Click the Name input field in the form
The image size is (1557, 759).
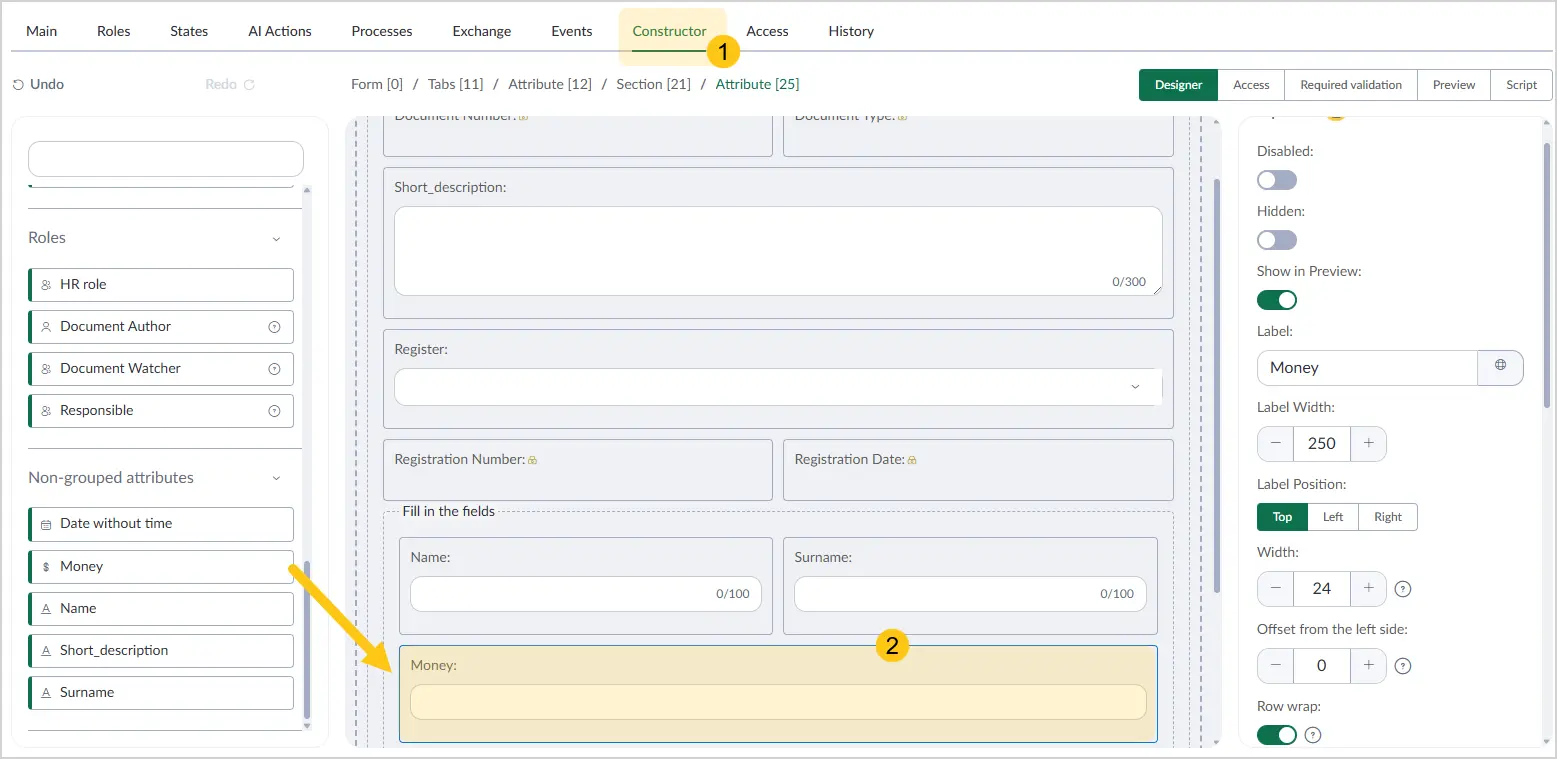586,594
